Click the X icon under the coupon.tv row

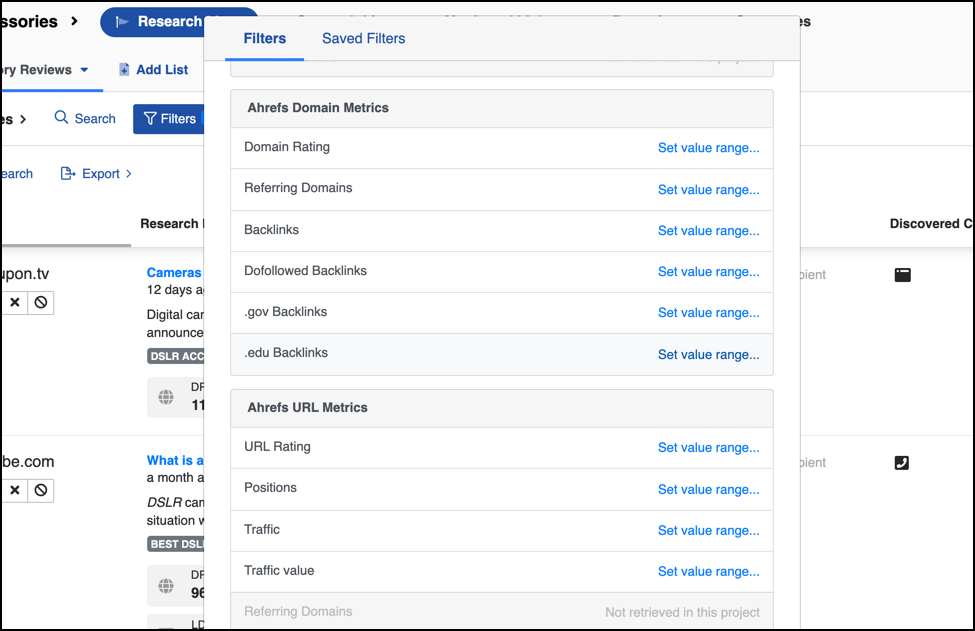coord(15,302)
